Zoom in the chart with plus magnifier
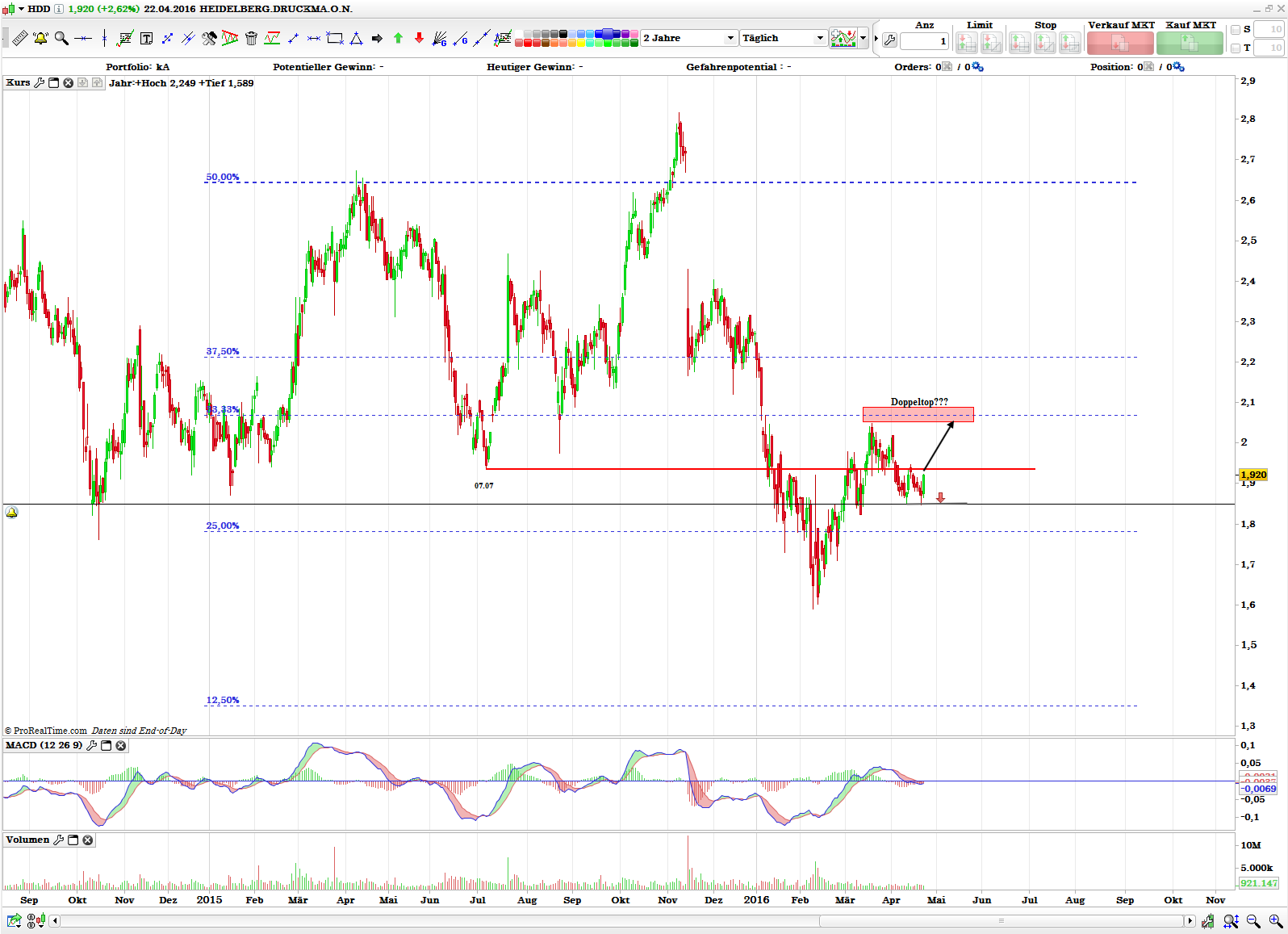Screen dimensions: 1288x934 click(1276, 920)
